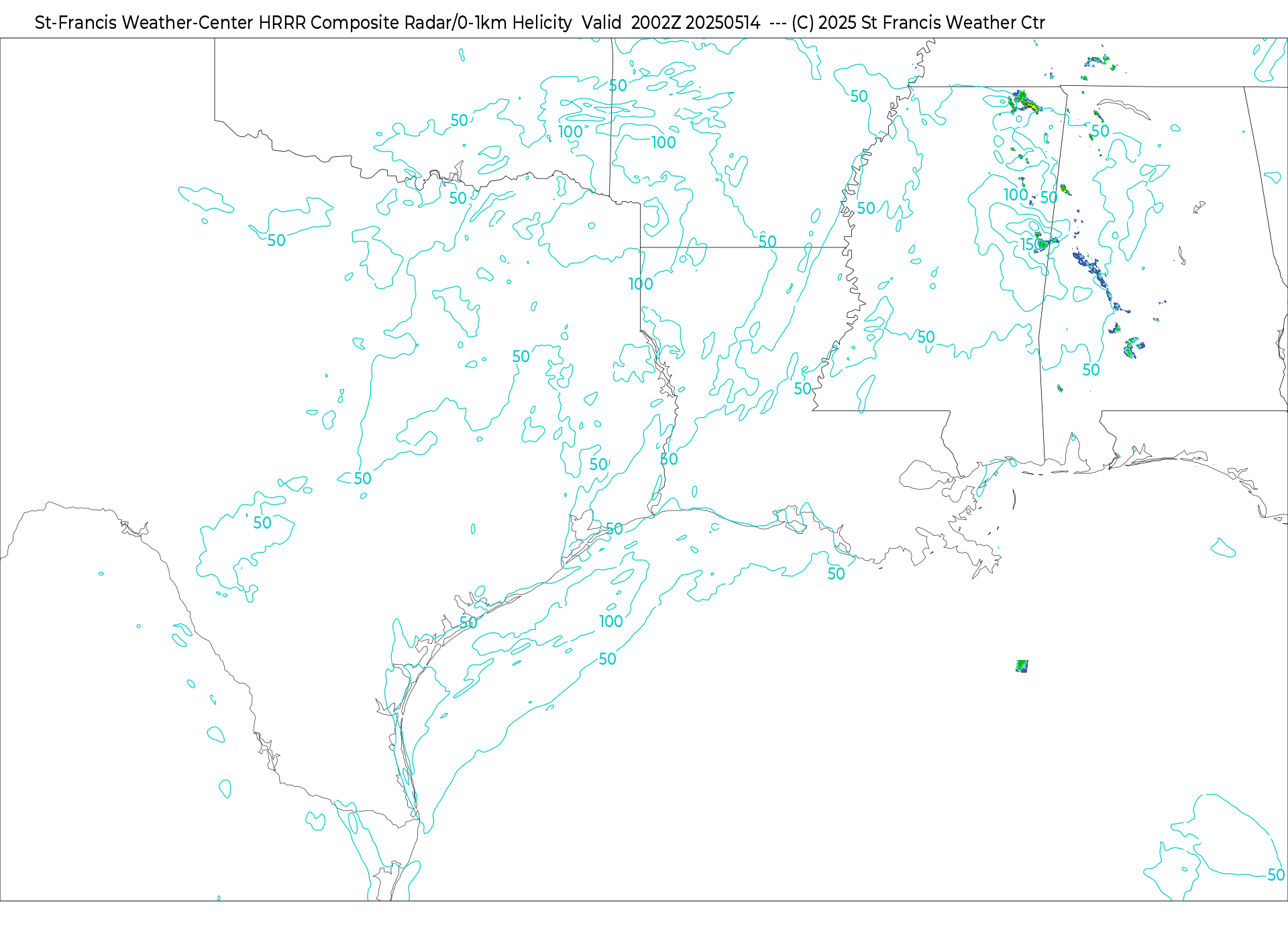Click the '100' contour label over the Gulf waters
The height and width of the screenshot is (939, 1288).
tap(611, 622)
